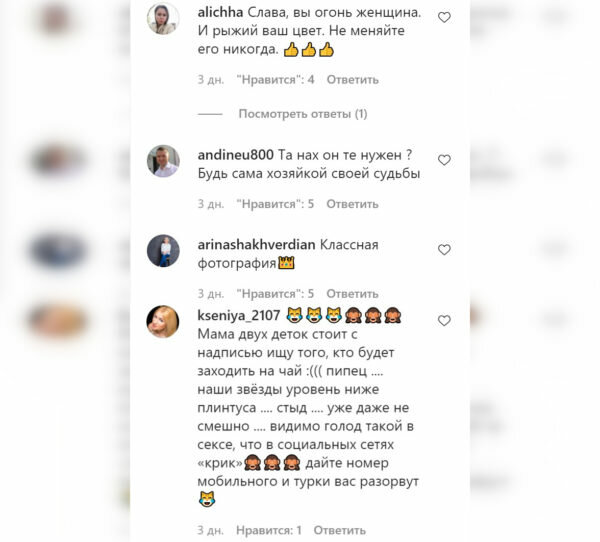Image resolution: width=600 pixels, height=542 pixels.
Task: Reply to andineu800's comment via Ответить
Action: tap(352, 204)
